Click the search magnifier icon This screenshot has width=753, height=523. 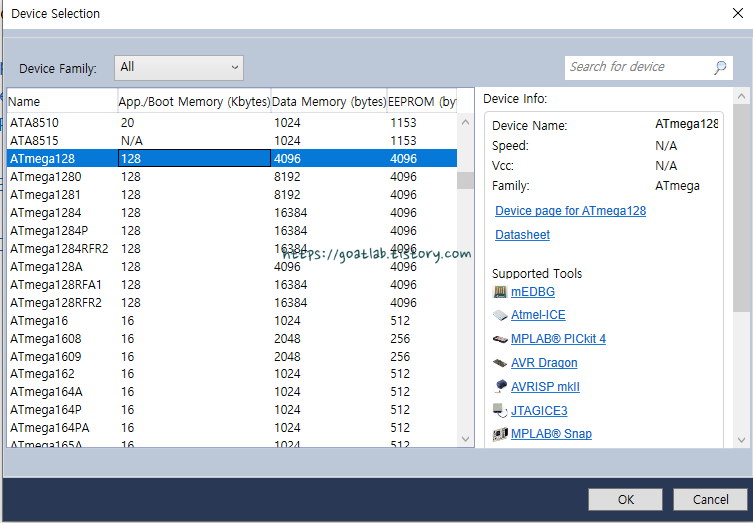720,68
